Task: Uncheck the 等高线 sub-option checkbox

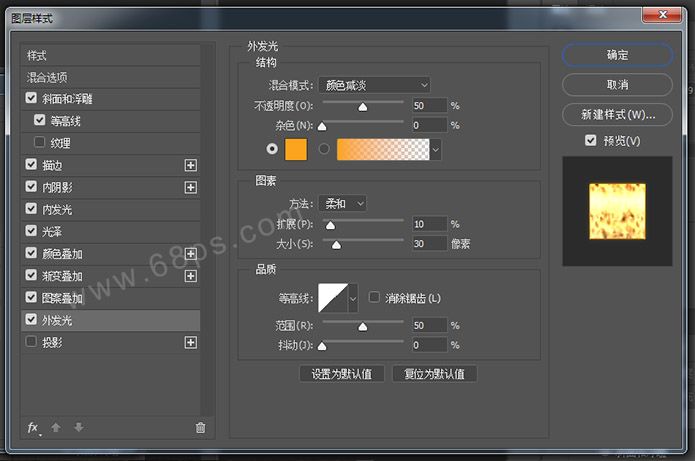Action: pos(39,120)
